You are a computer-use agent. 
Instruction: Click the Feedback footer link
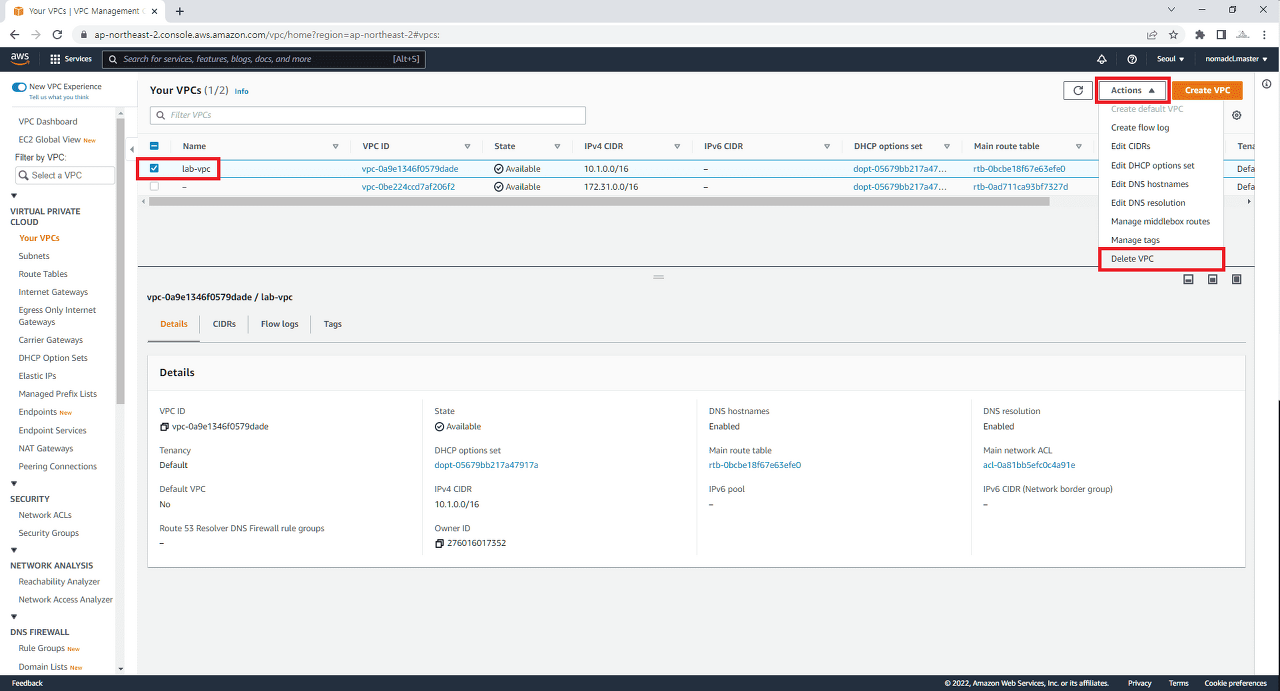(27, 683)
